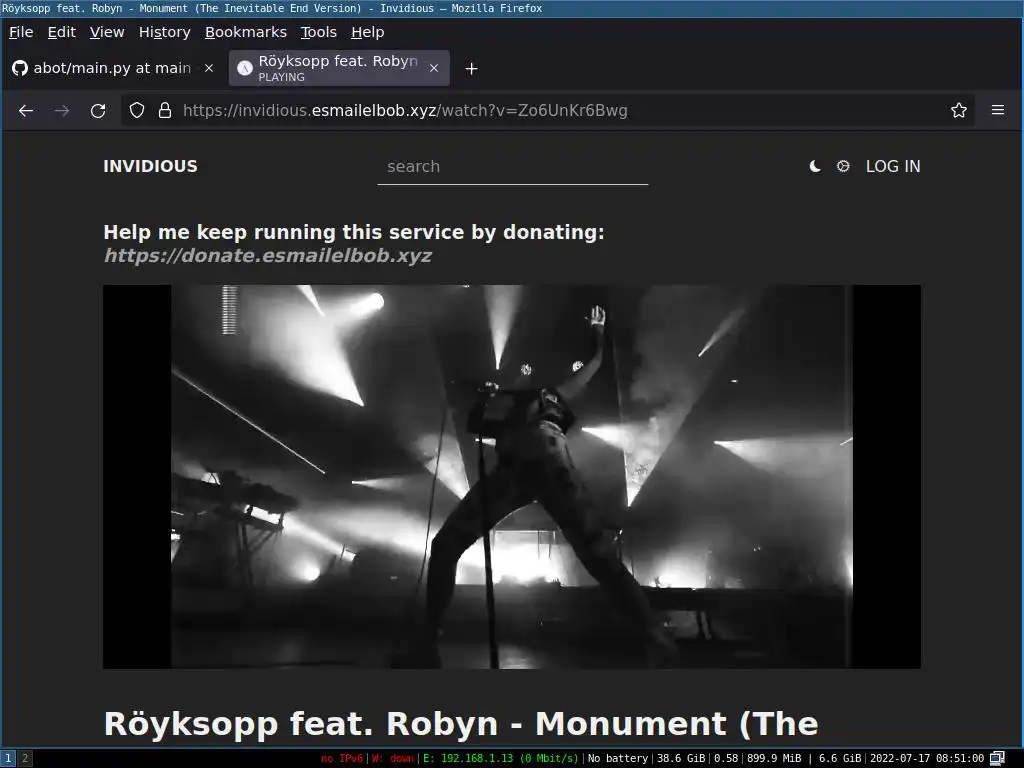Open the Firefox hamburger menu
The height and width of the screenshot is (768, 1024).
coord(998,110)
